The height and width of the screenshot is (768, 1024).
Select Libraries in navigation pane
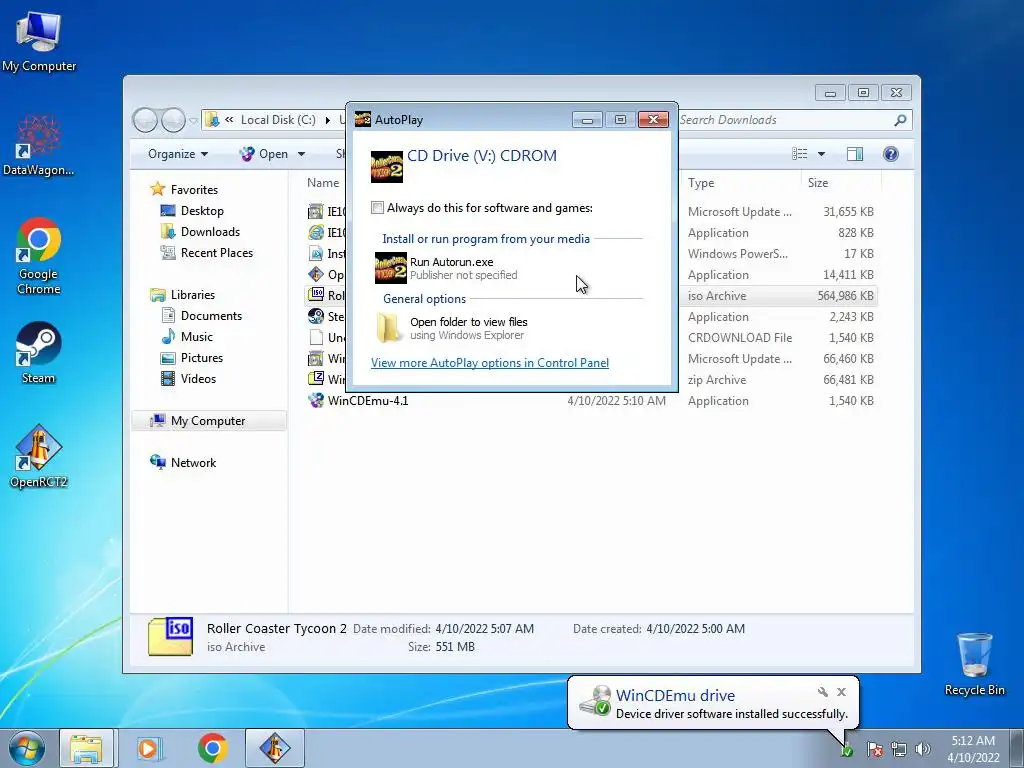tap(193, 295)
